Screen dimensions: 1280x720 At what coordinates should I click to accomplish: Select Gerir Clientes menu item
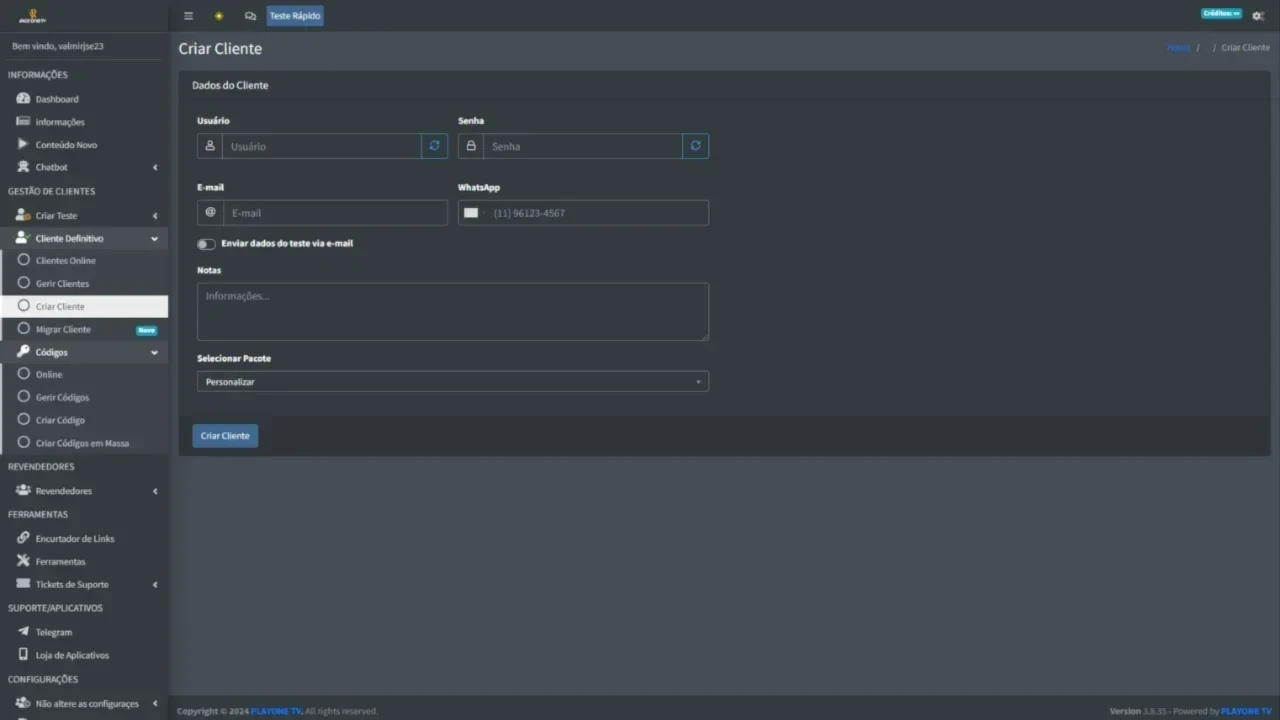62,284
